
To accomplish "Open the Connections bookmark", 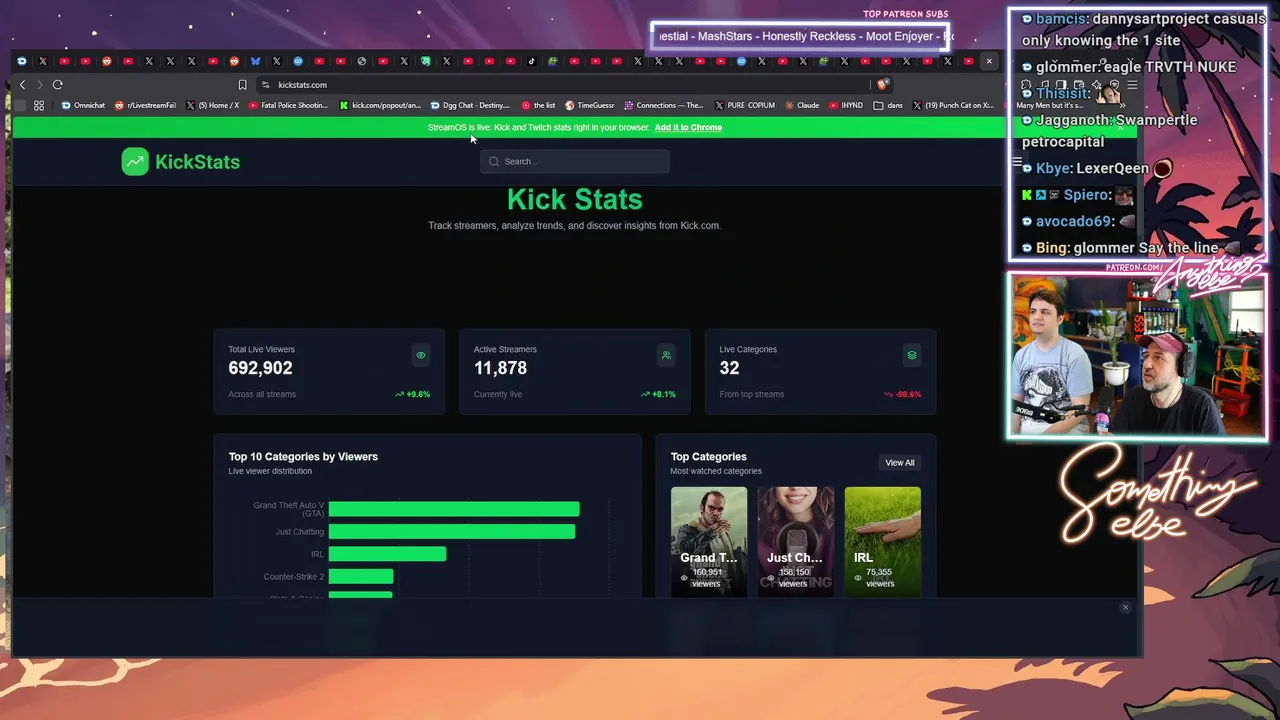I will coord(664,105).
